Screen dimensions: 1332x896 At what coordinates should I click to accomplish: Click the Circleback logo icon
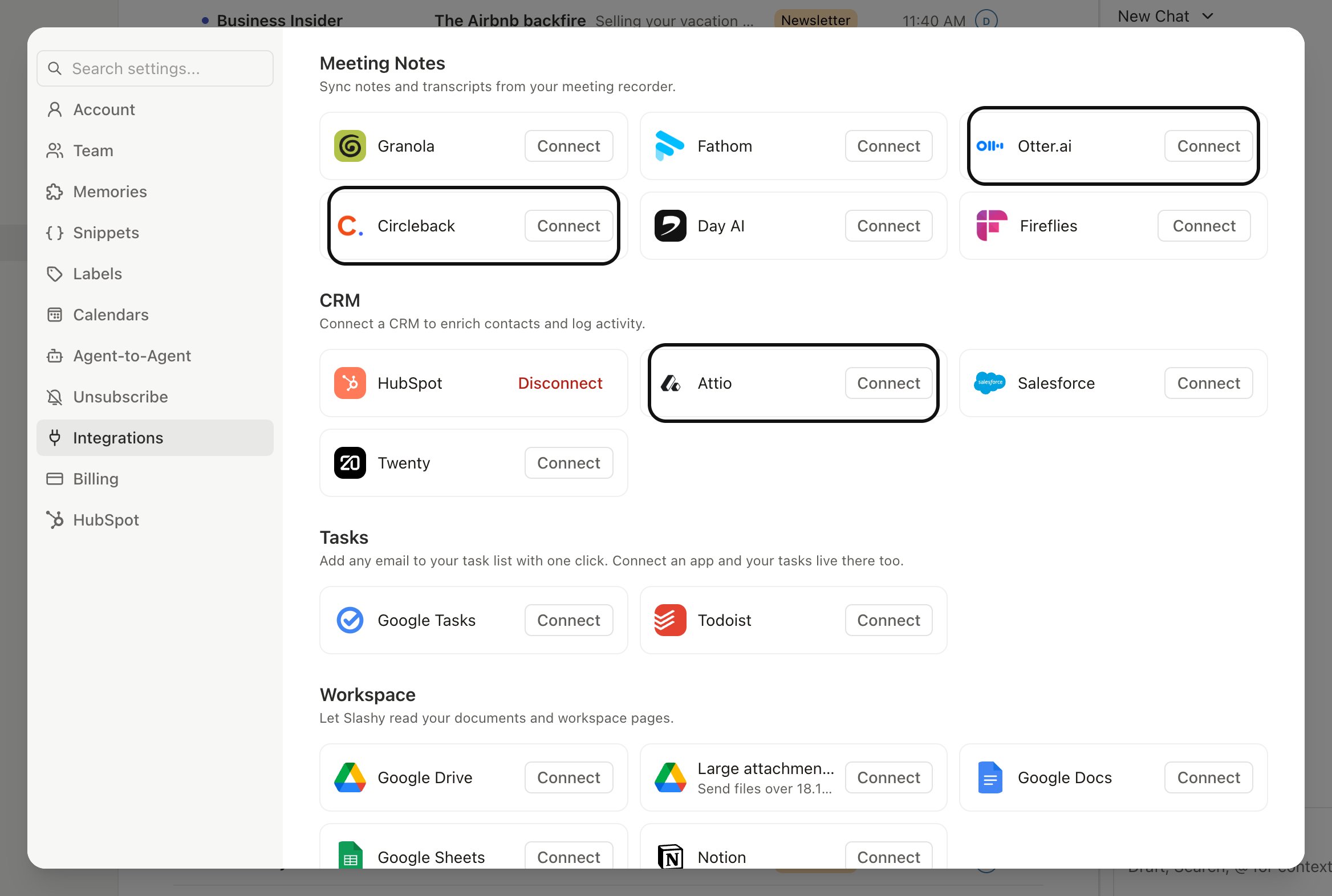pos(350,226)
